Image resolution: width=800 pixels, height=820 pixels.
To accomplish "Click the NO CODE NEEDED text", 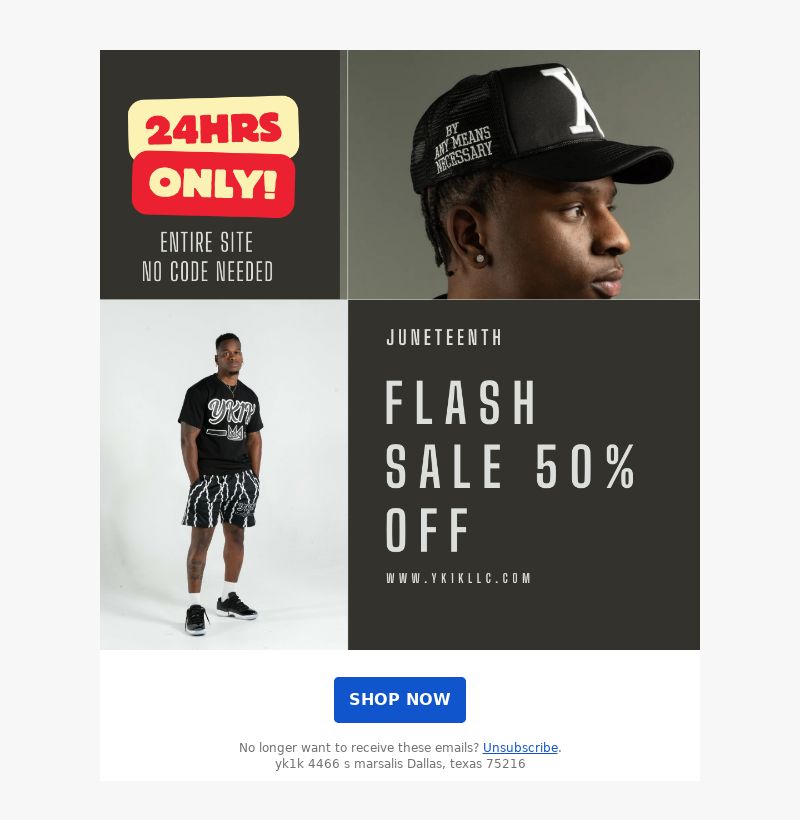I will (208, 271).
